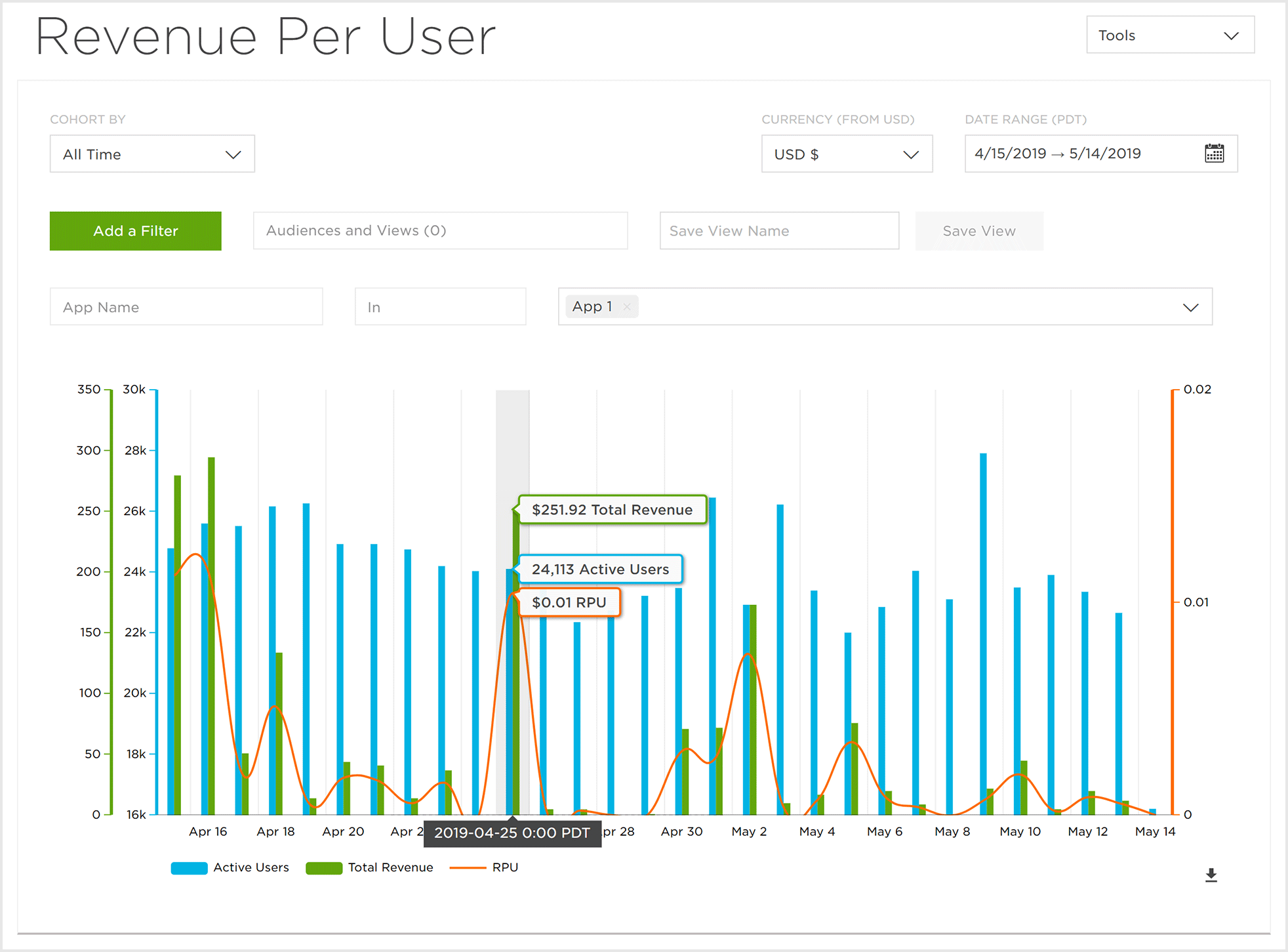Open the Audiences and Views field
1288x952 pixels.
(x=440, y=231)
